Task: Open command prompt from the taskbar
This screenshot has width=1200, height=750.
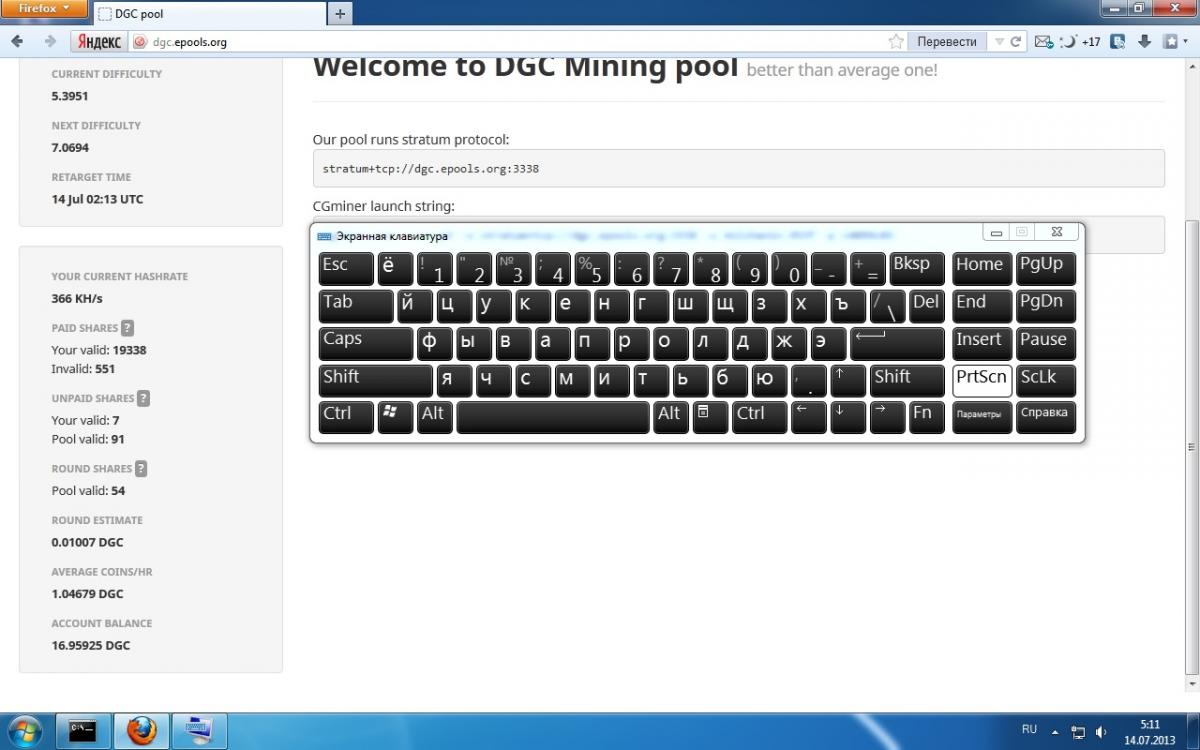Action: coord(82,731)
